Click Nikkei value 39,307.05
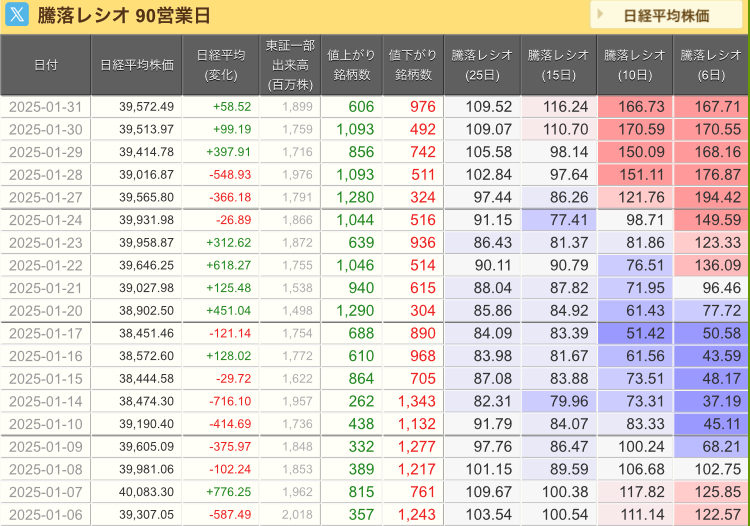The height and width of the screenshot is (526, 750). click(x=146, y=515)
